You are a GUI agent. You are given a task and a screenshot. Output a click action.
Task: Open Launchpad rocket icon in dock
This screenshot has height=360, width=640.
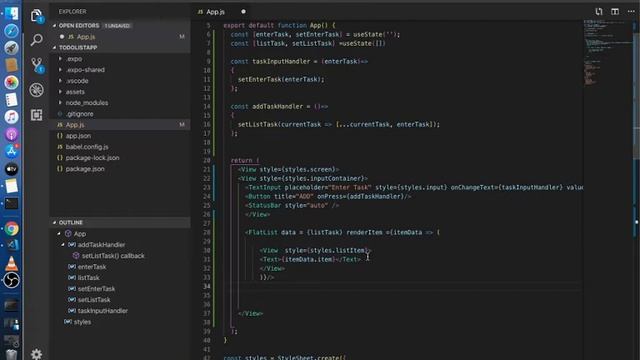[11, 48]
